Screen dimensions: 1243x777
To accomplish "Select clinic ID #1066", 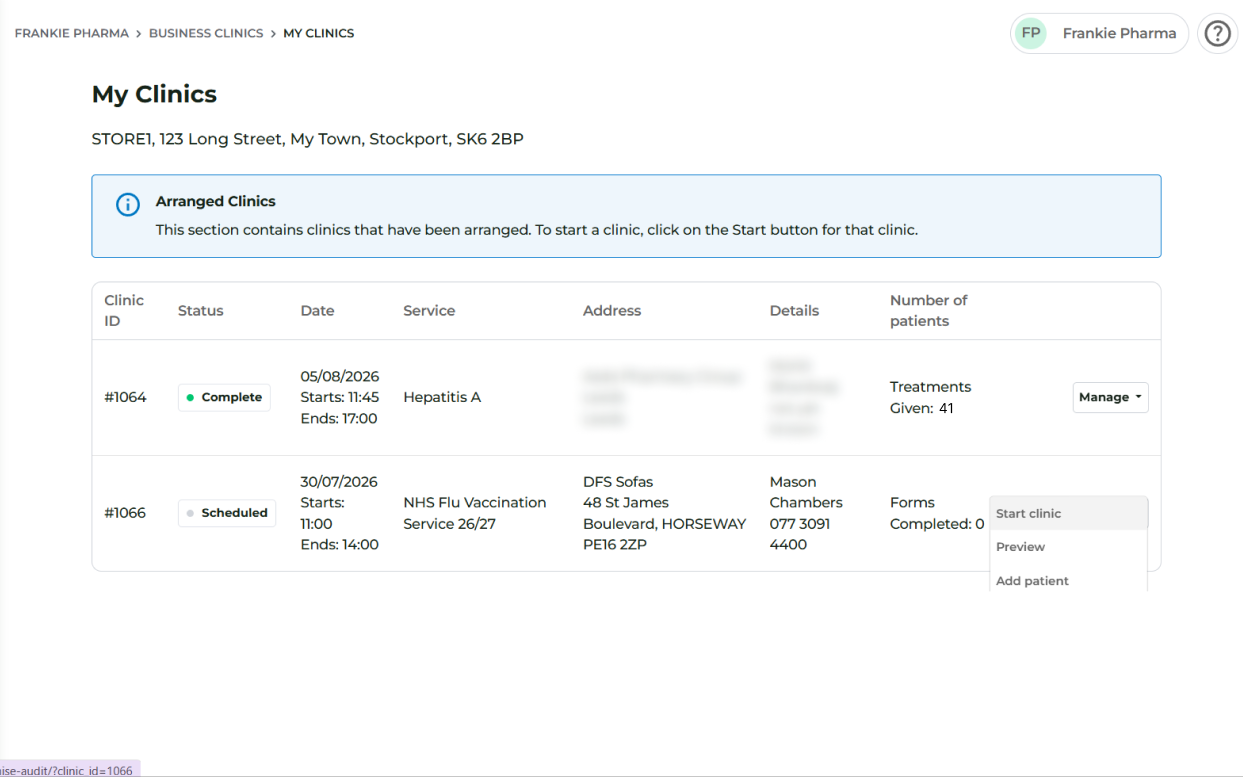I will pyautogui.click(x=125, y=513).
